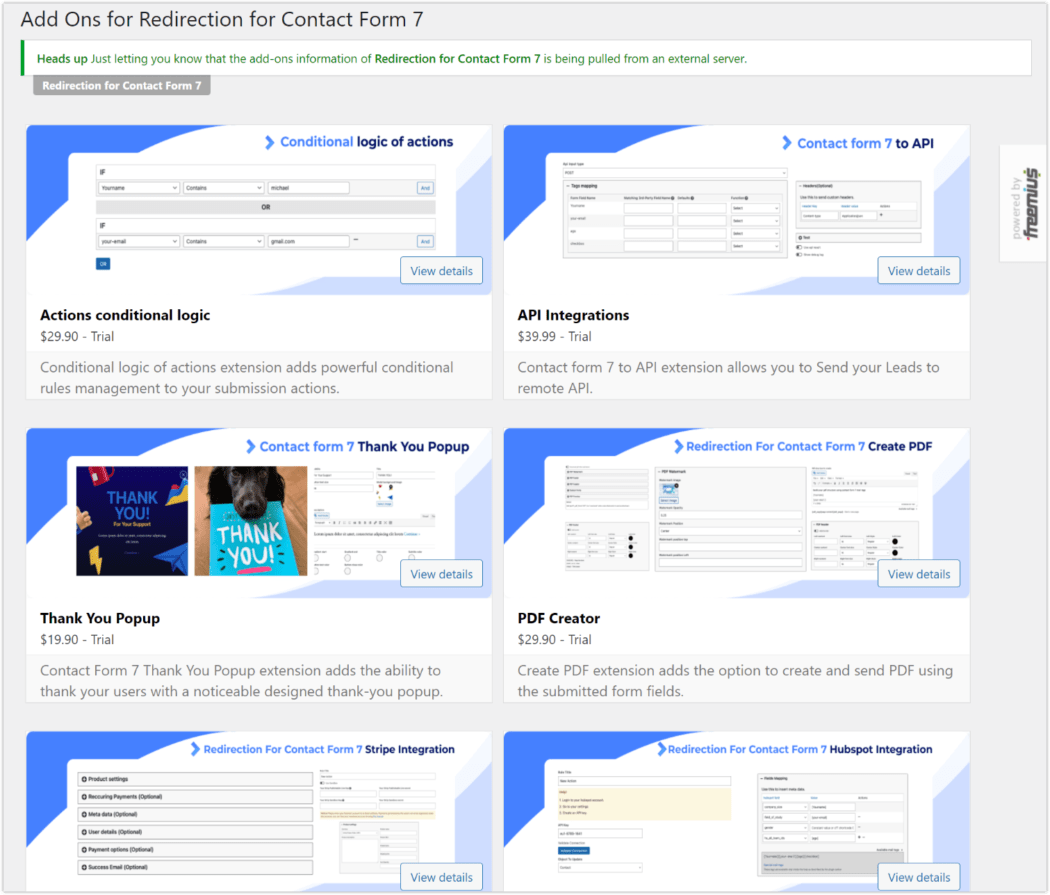The image size is (1050, 895).
Task: Turn on the "Show debug log" toggle
Action: pos(797,254)
